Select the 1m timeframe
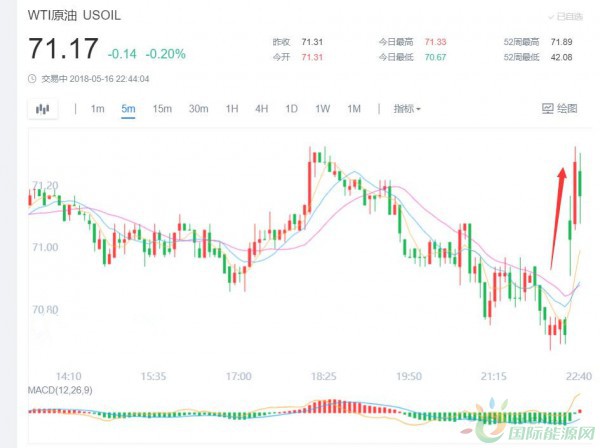Image resolution: width=600 pixels, height=448 pixels. [x=97, y=108]
